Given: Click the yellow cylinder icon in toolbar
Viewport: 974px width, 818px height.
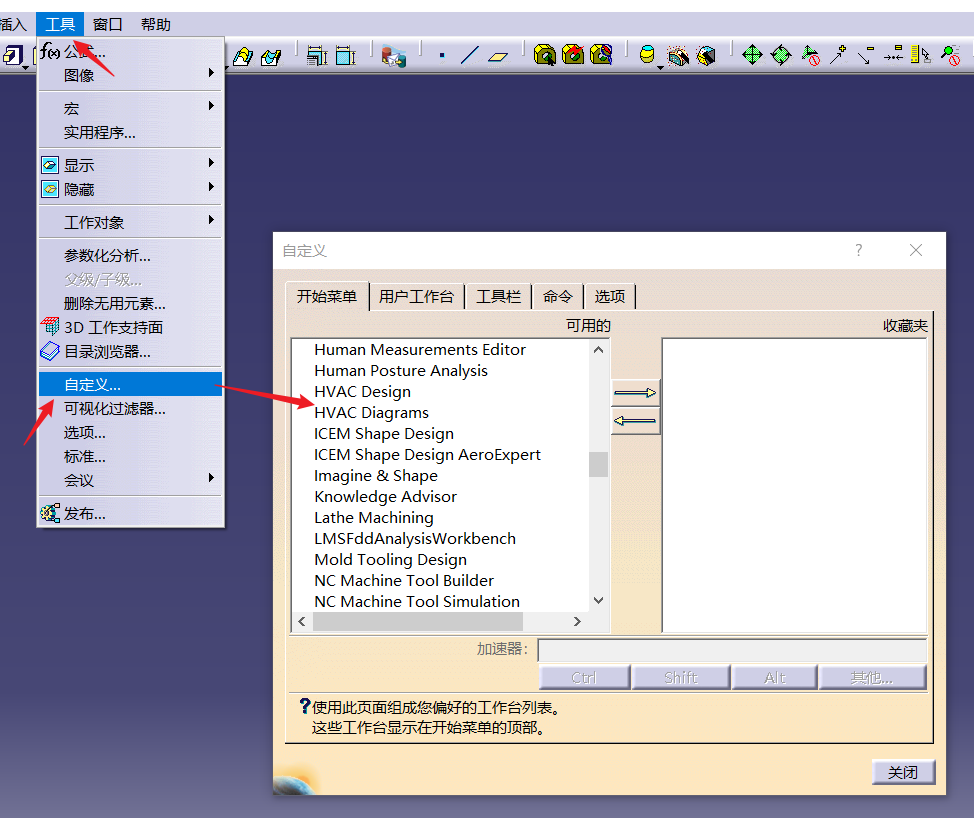Looking at the screenshot, I should pos(647,55).
